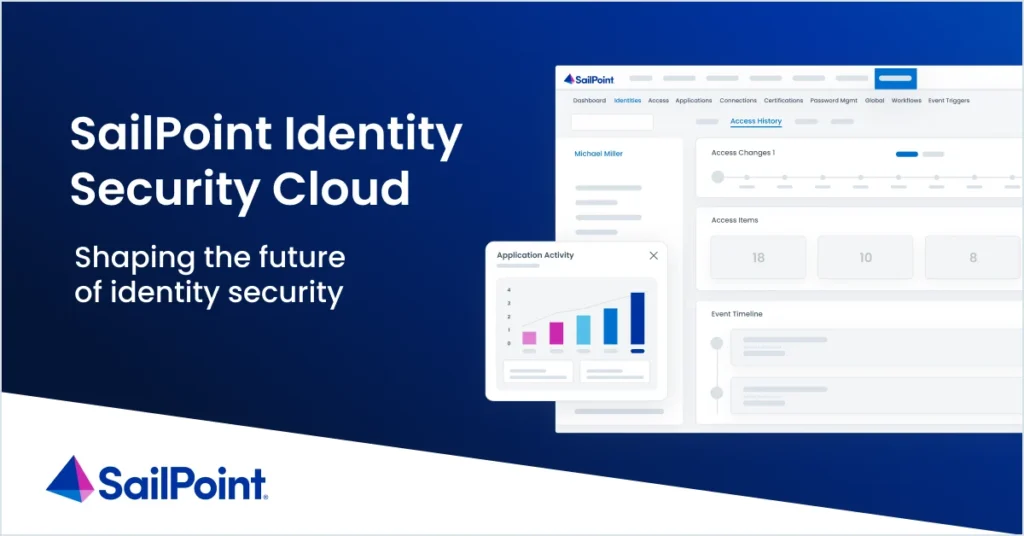Go to the Event Triggers menu item

[x=948, y=101]
